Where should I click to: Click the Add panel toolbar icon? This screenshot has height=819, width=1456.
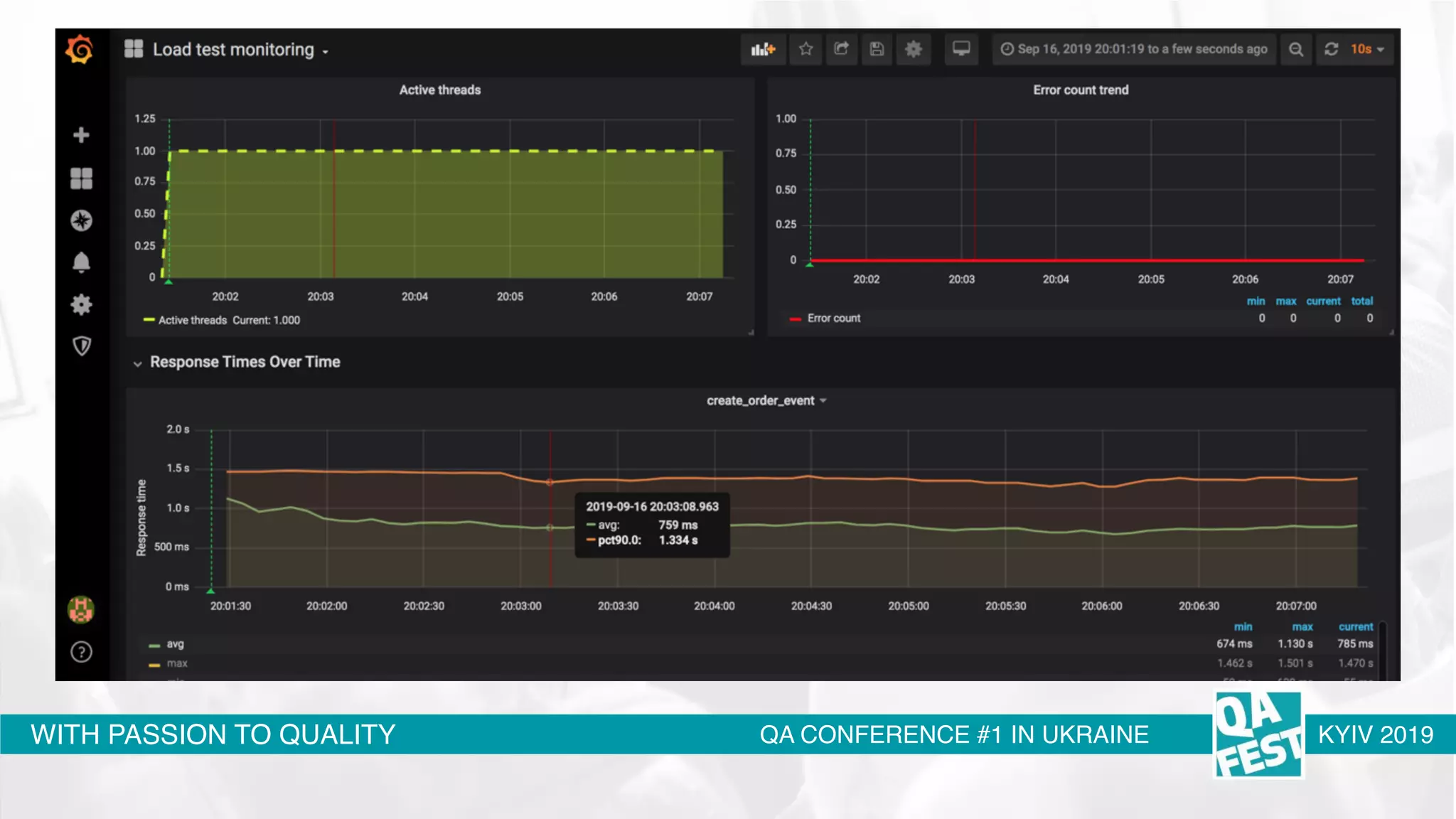[763, 49]
